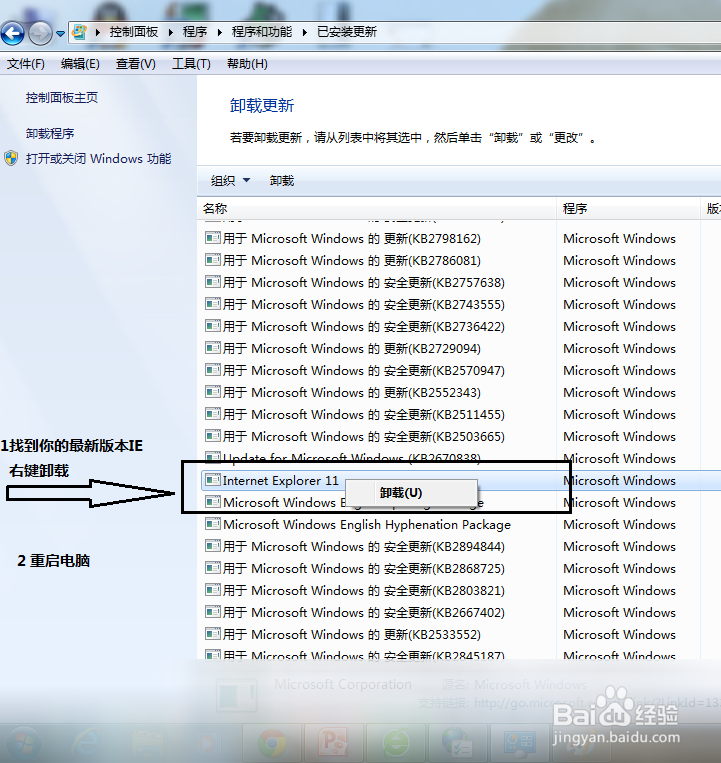The height and width of the screenshot is (763, 721).
Task: Choose 卸载(U) in the context menu
Action: coord(411,493)
